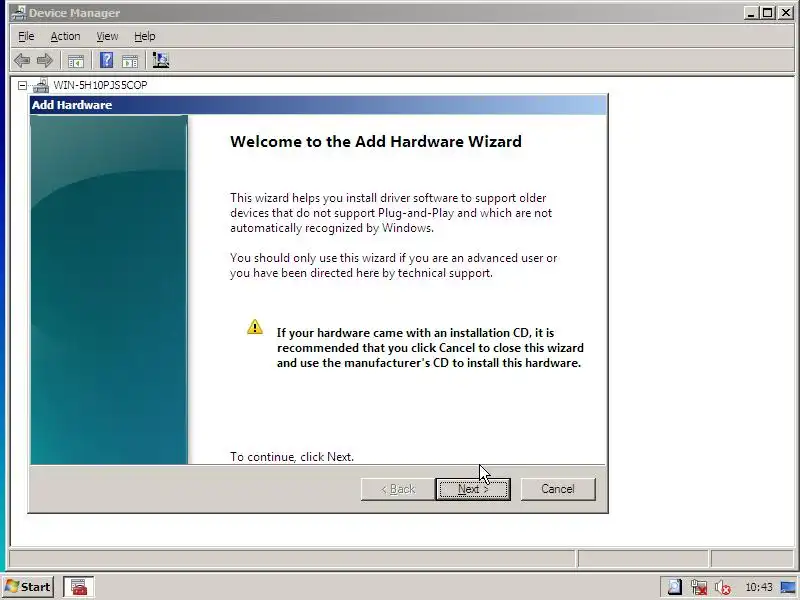This screenshot has height=600, width=800.
Task: Open the Windows Start menu
Action: (x=28, y=587)
